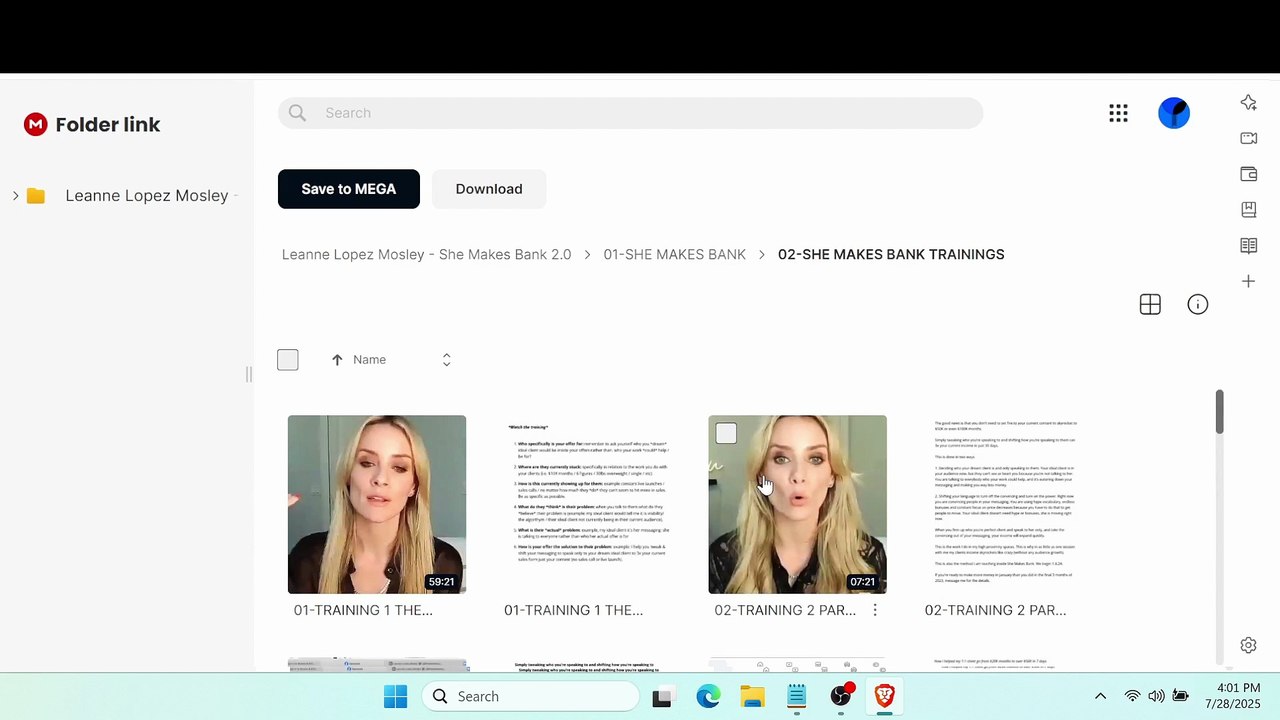Open the Training 1 document thumbnail

tap(587, 504)
